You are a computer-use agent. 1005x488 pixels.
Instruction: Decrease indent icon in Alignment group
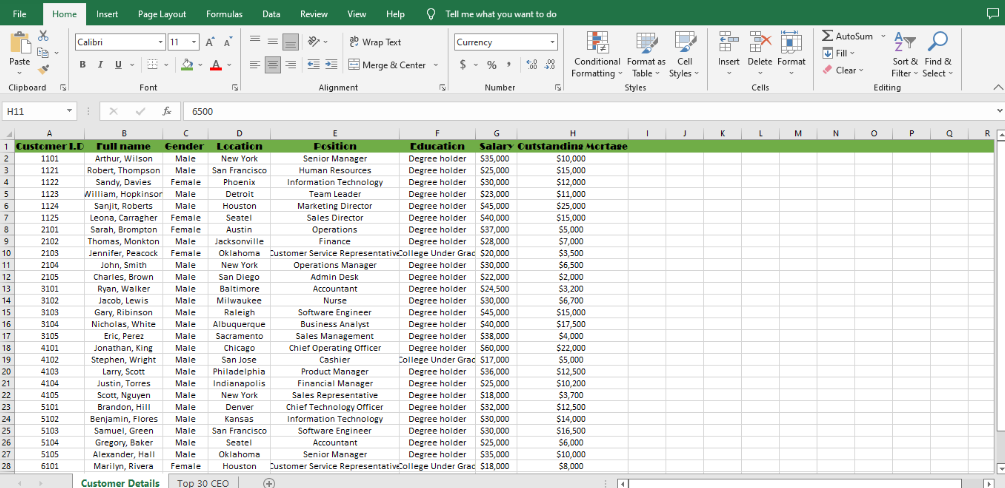tap(313, 65)
